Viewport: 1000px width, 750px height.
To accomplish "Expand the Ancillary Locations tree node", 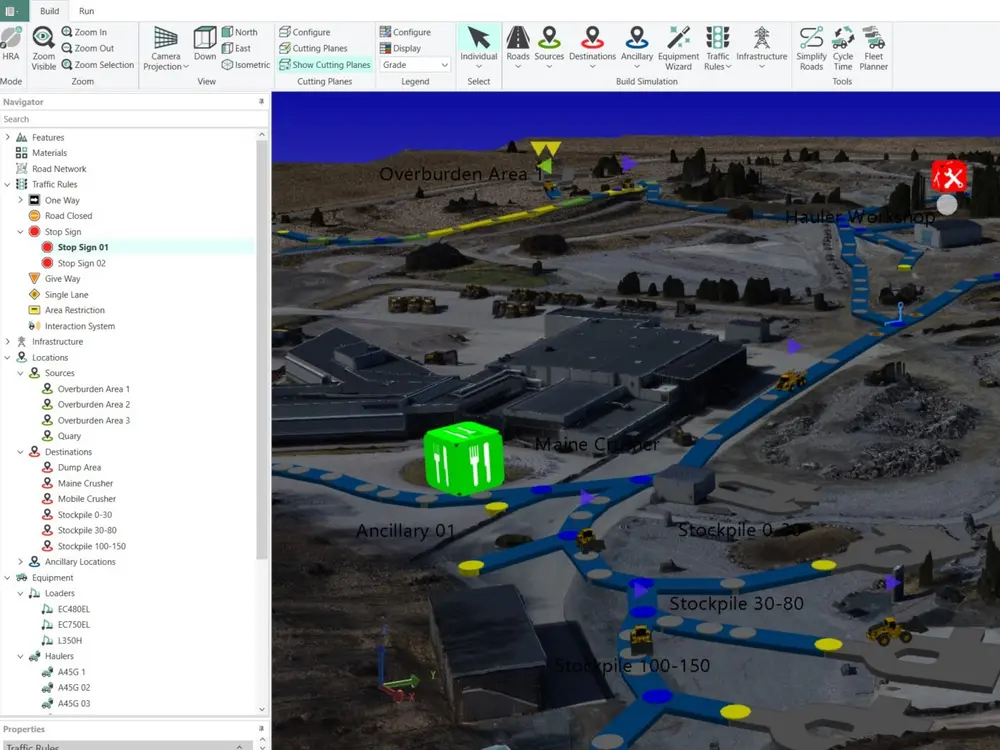I will (x=20, y=561).
